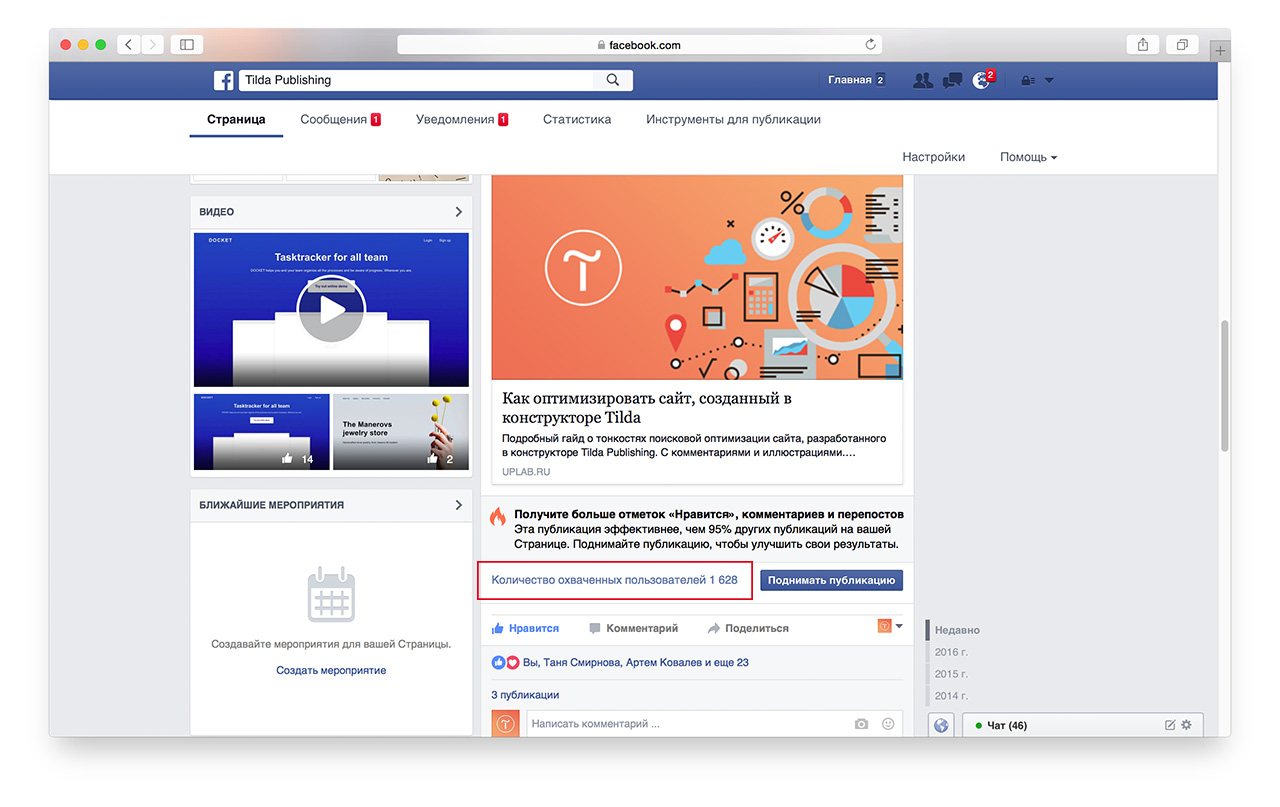
Task: Click the search magnifier icon
Action: pos(613,80)
